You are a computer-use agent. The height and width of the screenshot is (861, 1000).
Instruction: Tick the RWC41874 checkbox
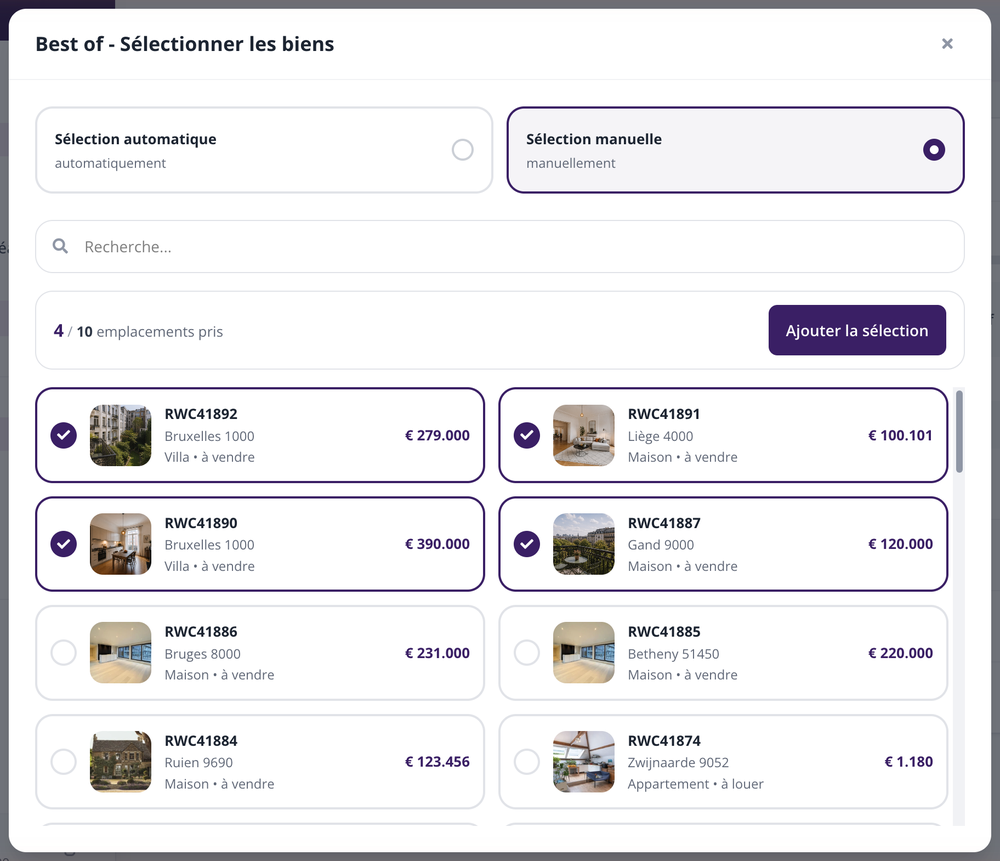click(527, 762)
